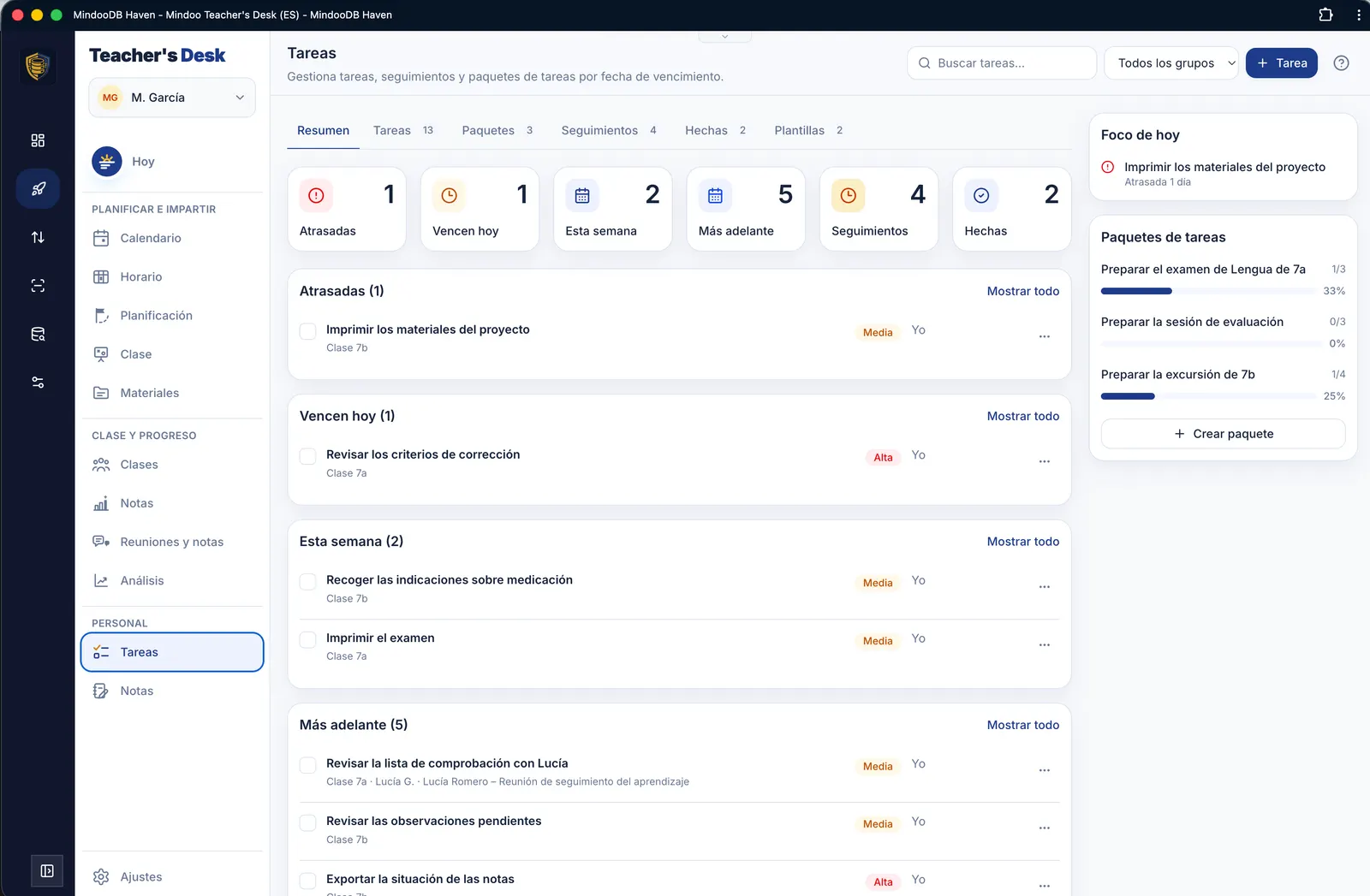Open Análisis in sidebar
The height and width of the screenshot is (896, 1370).
pos(172,580)
